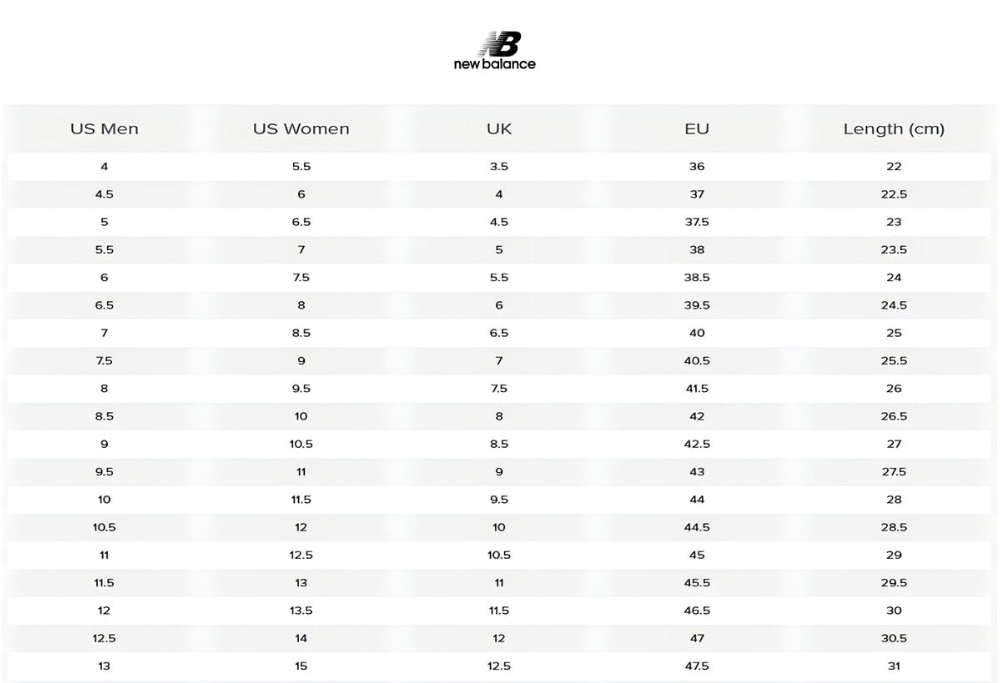Select length 22 cm cell
This screenshot has height=683, width=1000.
point(893,166)
